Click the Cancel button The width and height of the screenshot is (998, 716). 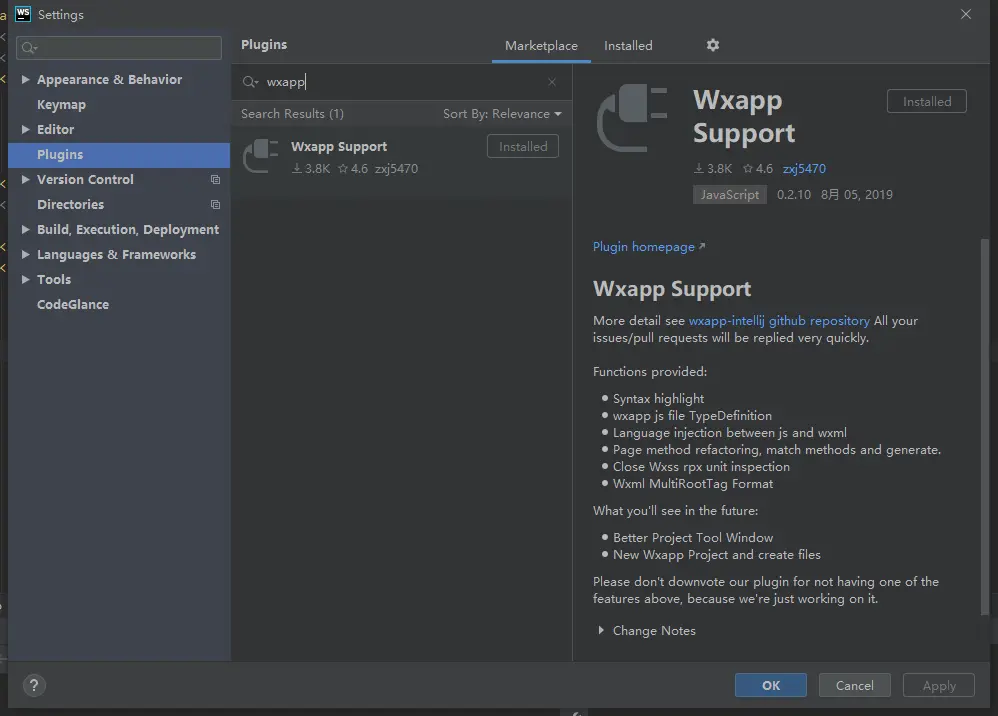click(x=854, y=685)
